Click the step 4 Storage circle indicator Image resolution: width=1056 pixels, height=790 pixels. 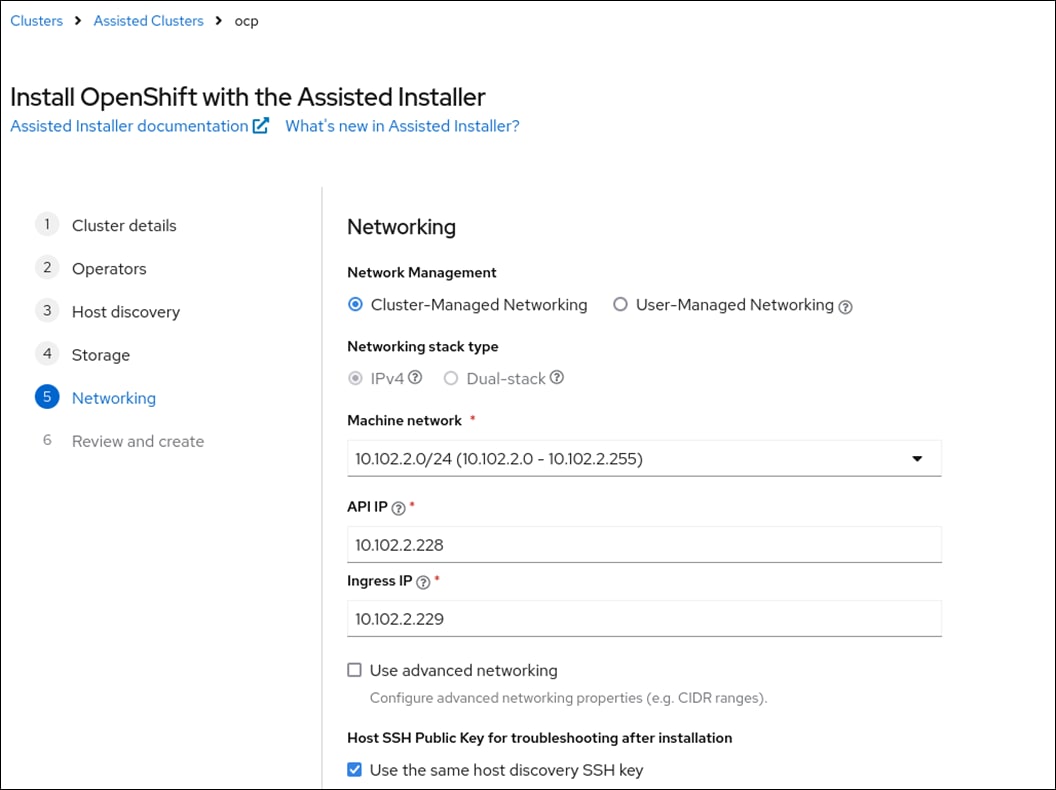[46, 354]
